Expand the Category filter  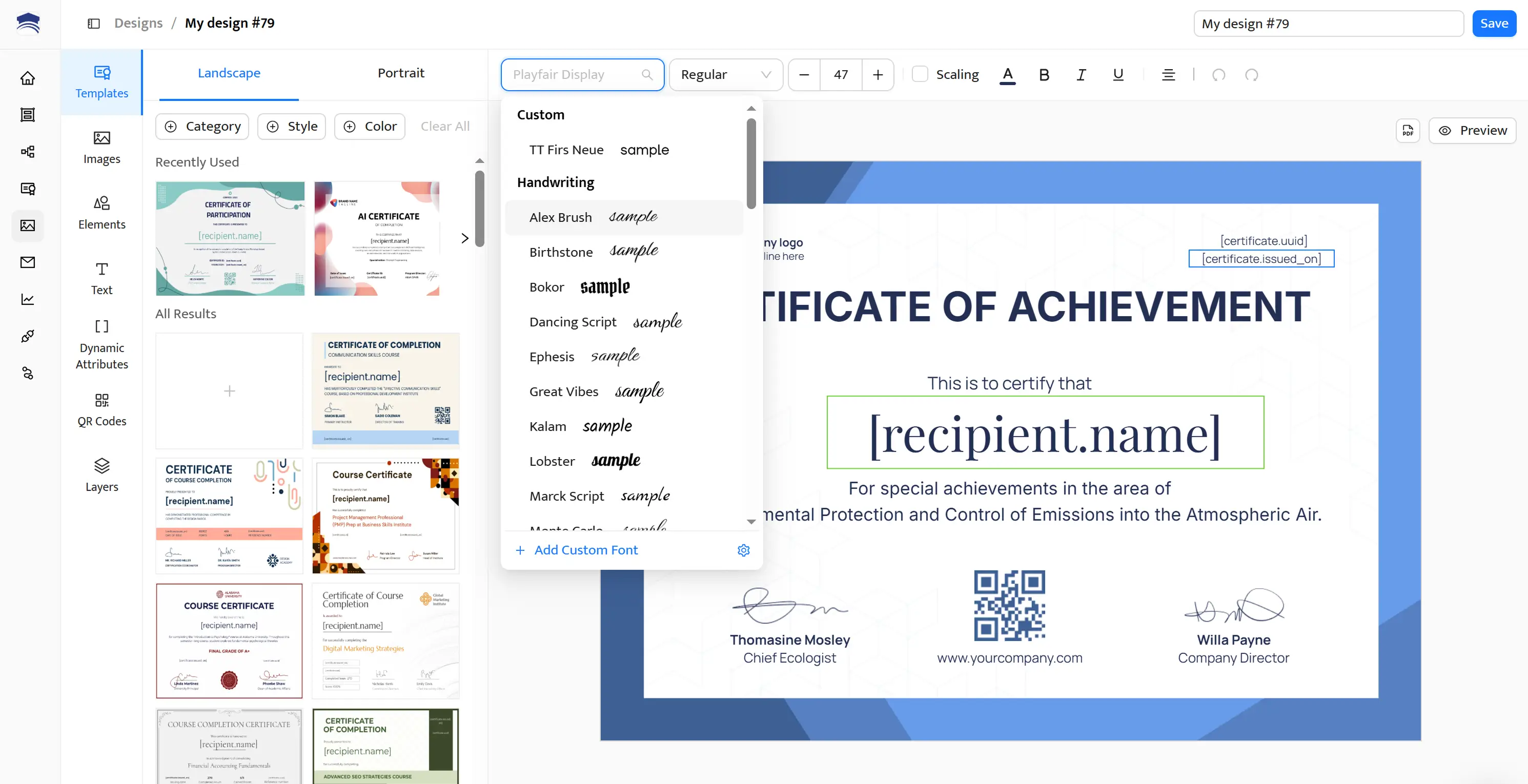(202, 127)
